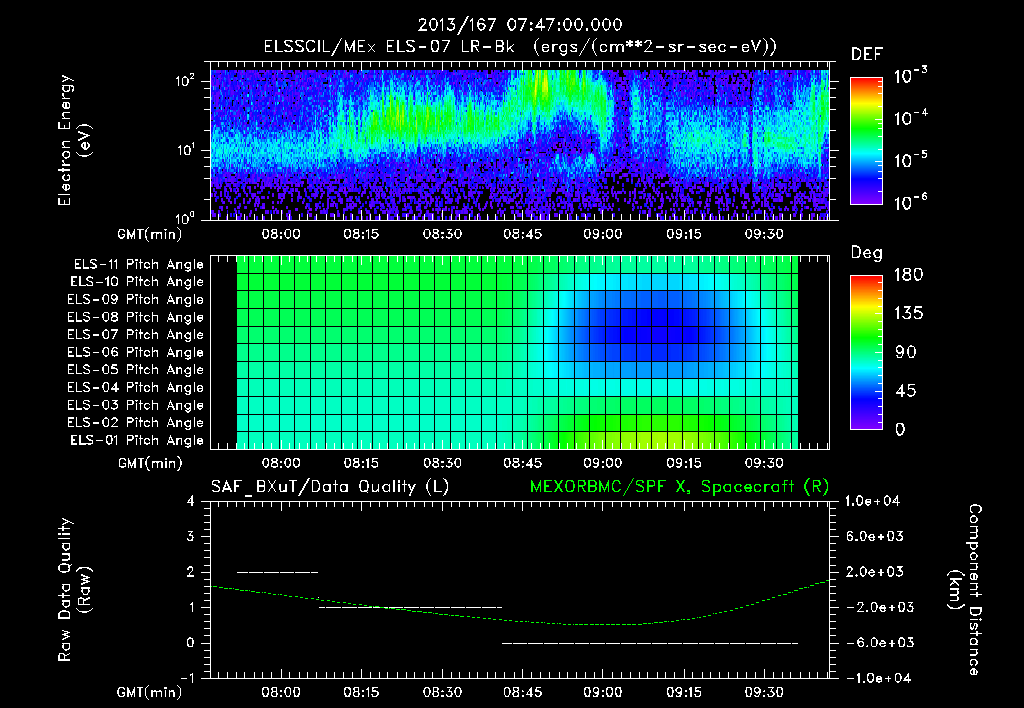1024x708 pixels.
Task: Click the DEF colorbar title
Action: [x=866, y=55]
